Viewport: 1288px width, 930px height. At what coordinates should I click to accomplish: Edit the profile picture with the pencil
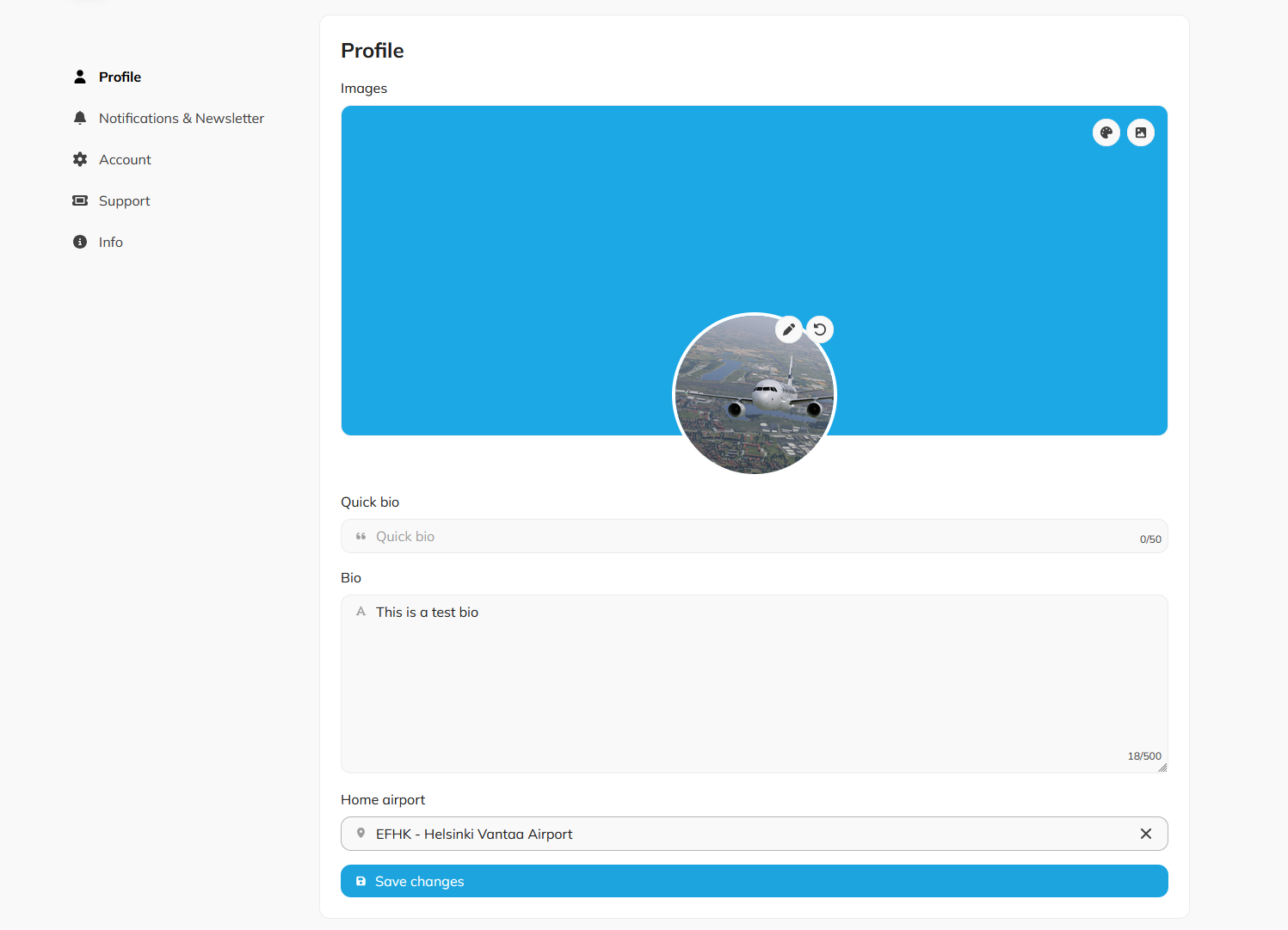click(x=789, y=329)
